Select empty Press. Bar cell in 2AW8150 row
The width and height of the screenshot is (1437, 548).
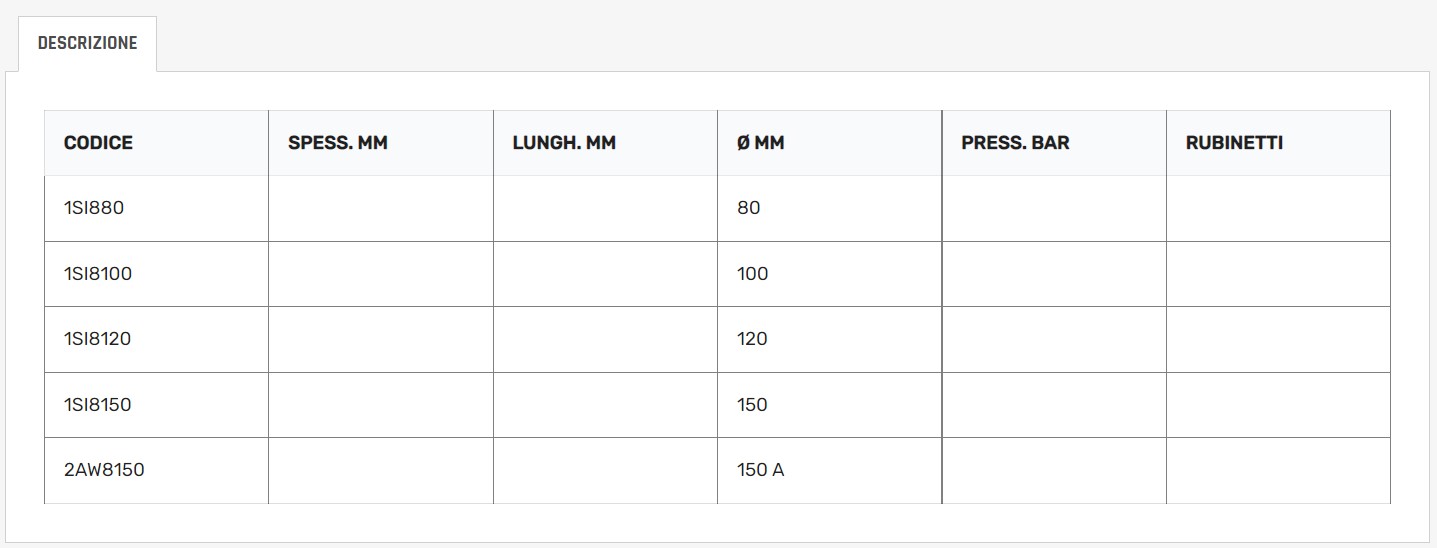tap(1054, 470)
